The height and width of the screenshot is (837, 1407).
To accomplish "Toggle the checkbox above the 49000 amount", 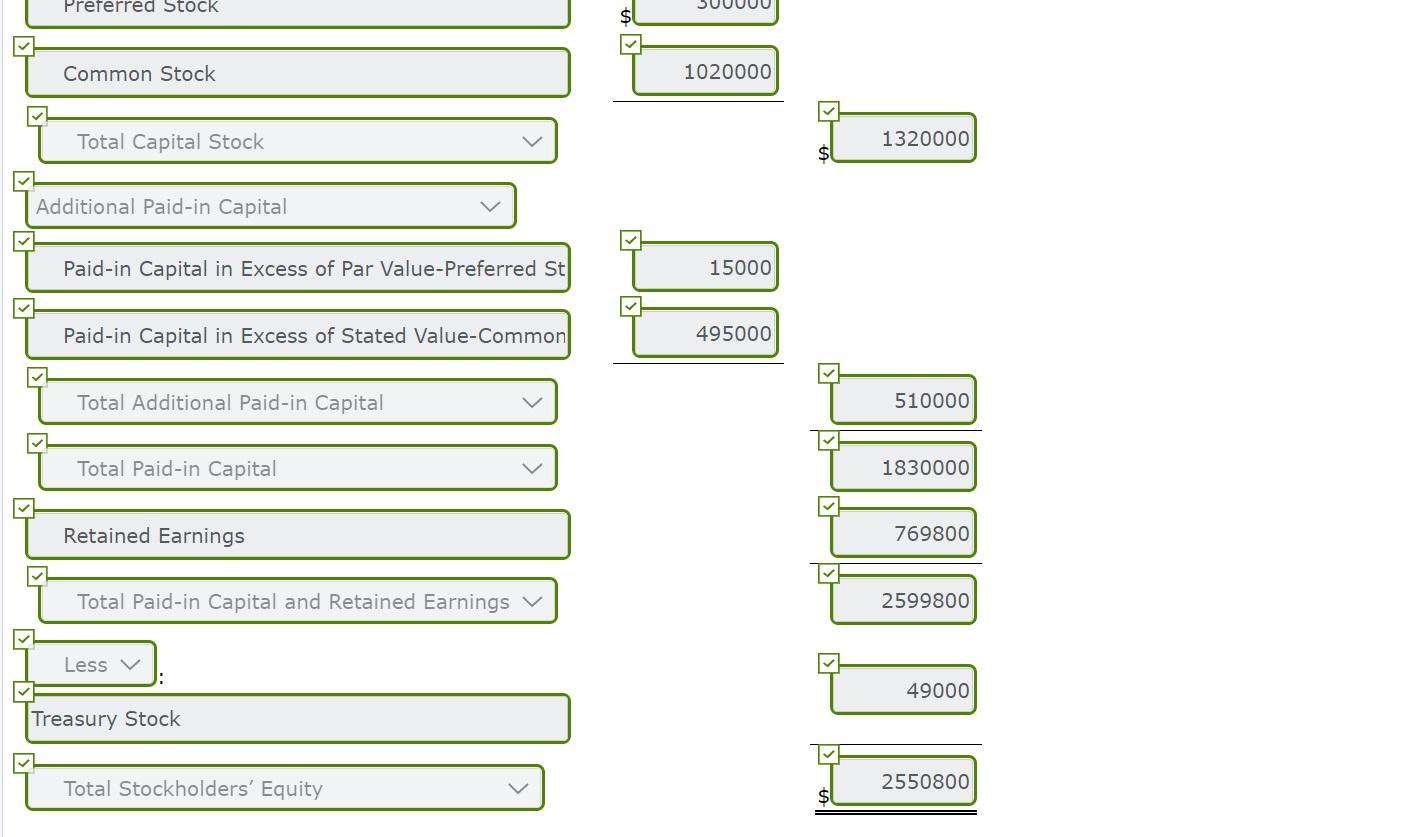I will point(828,662).
